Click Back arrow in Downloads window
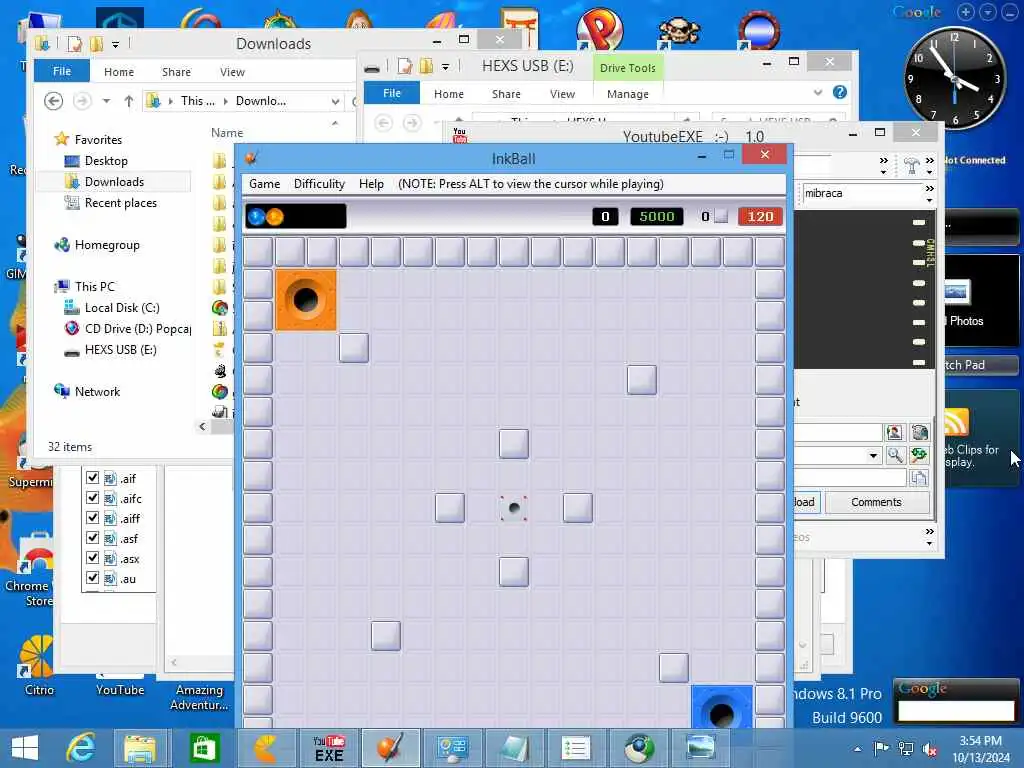Viewport: 1024px width, 768px height. (54, 101)
